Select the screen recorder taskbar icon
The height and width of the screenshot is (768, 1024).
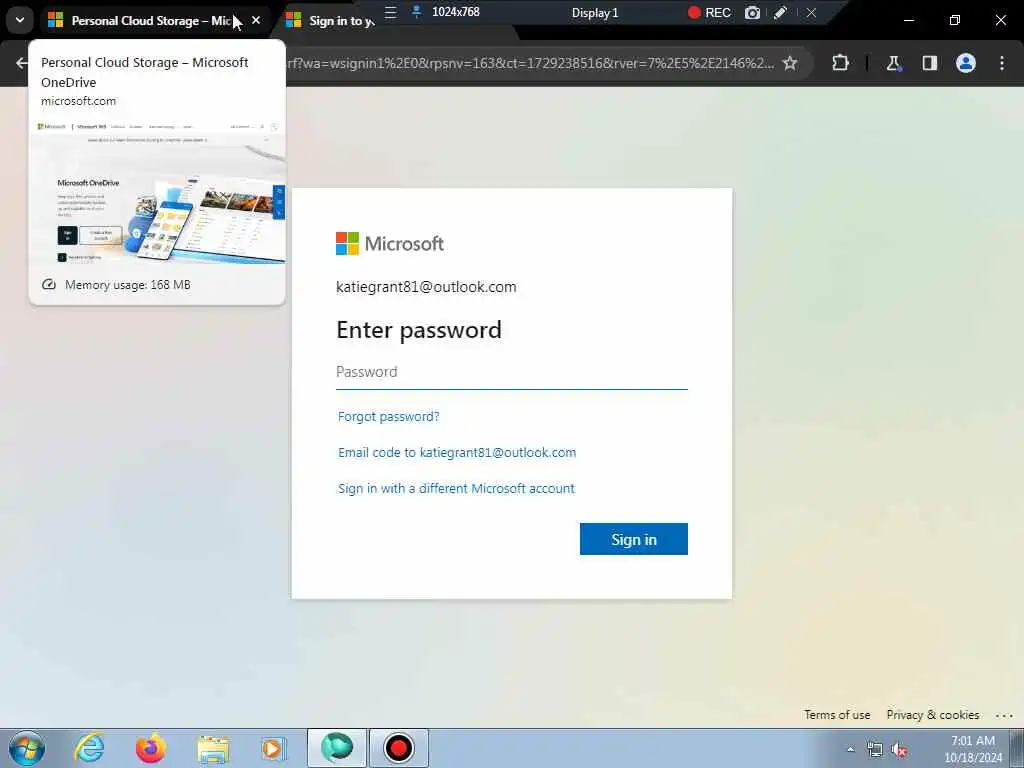tap(398, 748)
